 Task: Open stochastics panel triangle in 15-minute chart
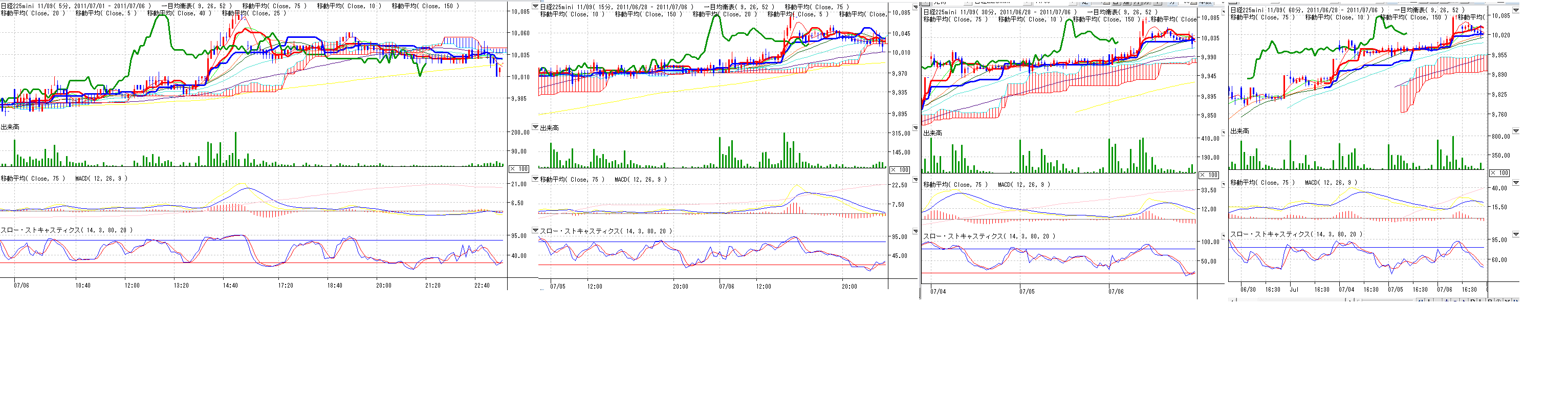[x=535, y=231]
